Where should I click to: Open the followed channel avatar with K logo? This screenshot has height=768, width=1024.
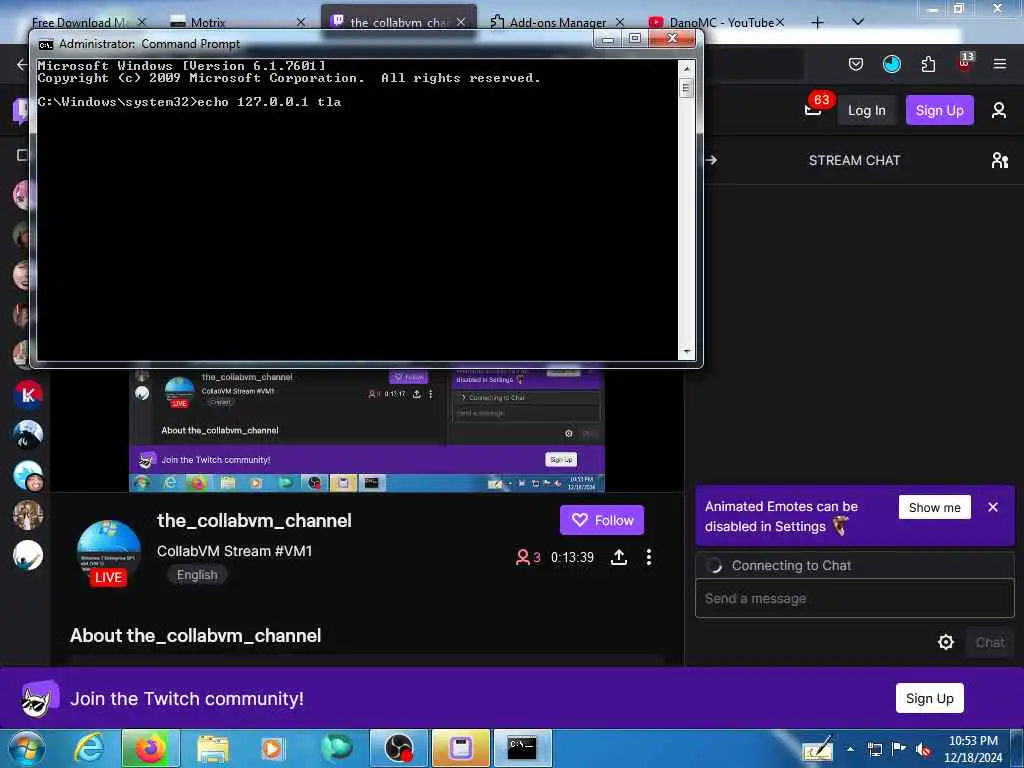[x=28, y=394]
